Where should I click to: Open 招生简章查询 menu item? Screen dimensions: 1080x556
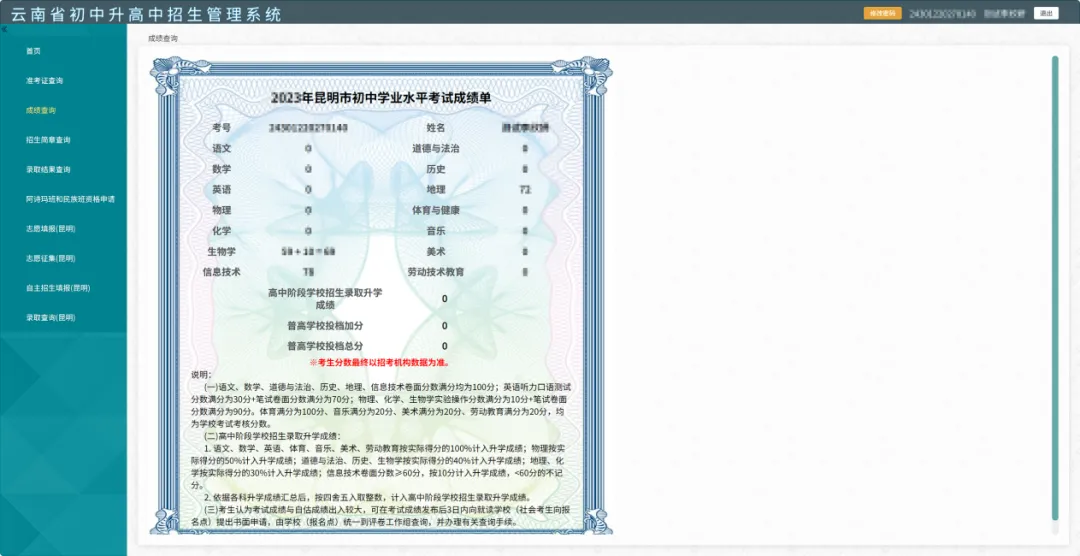click(x=48, y=140)
